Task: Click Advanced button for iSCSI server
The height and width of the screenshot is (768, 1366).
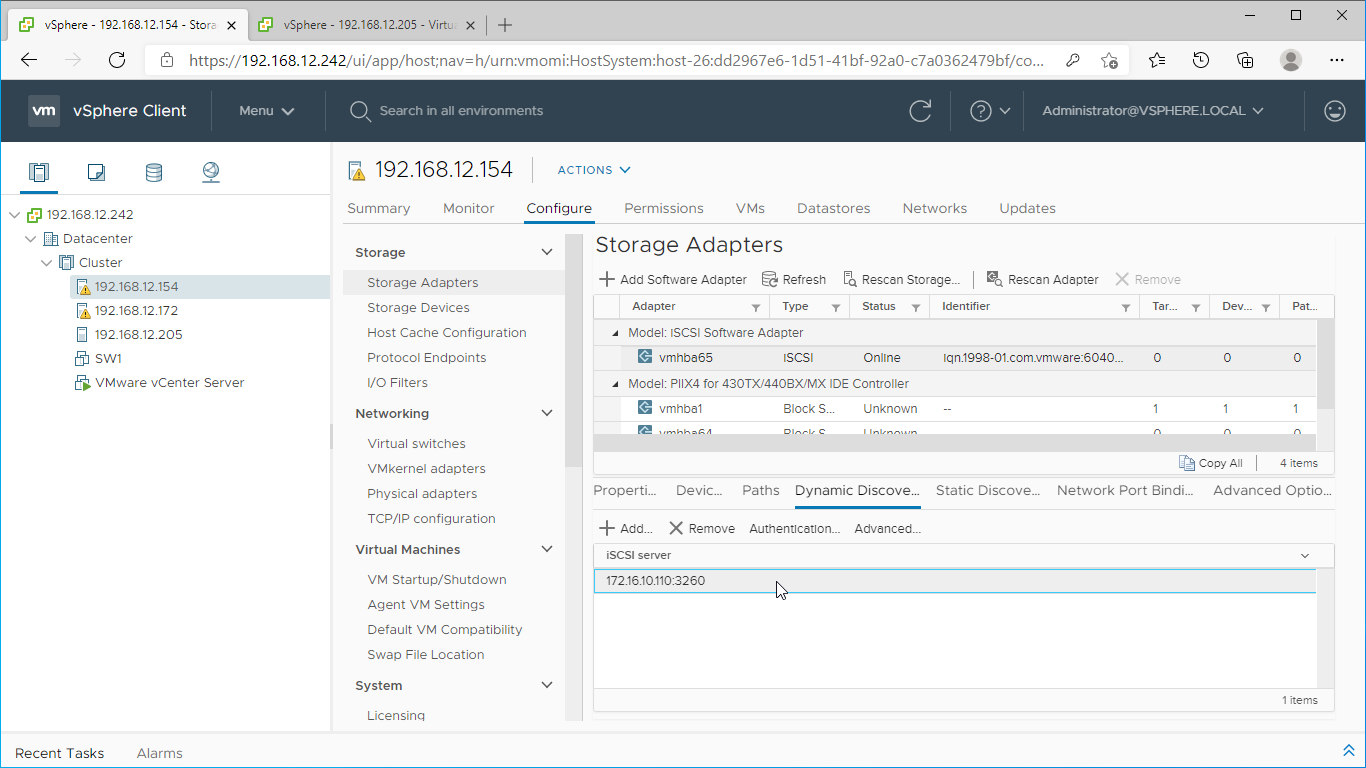Action: click(x=888, y=529)
